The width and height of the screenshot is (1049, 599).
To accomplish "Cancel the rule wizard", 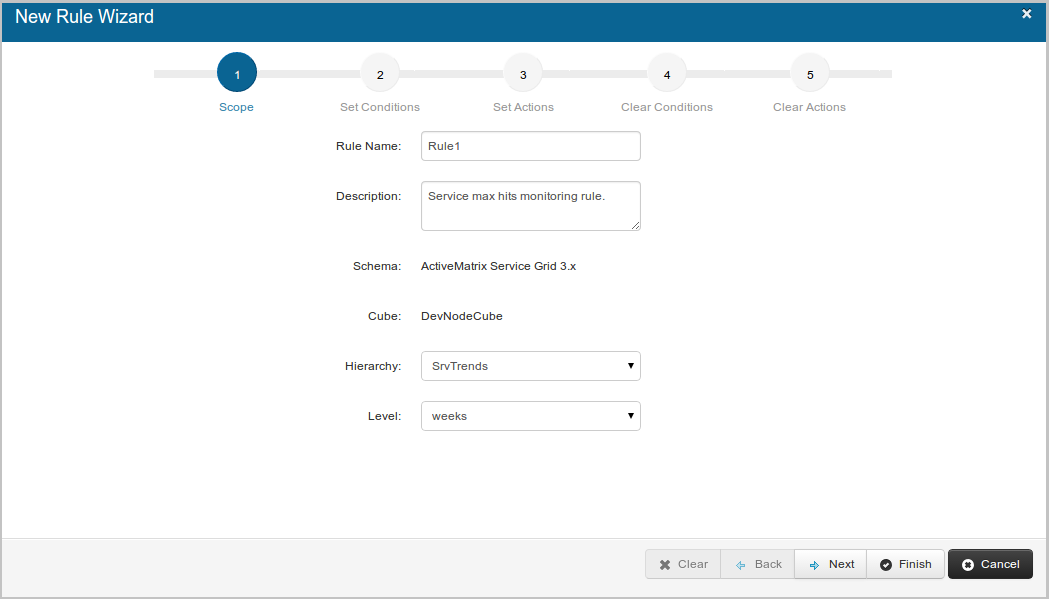I will pos(990,564).
